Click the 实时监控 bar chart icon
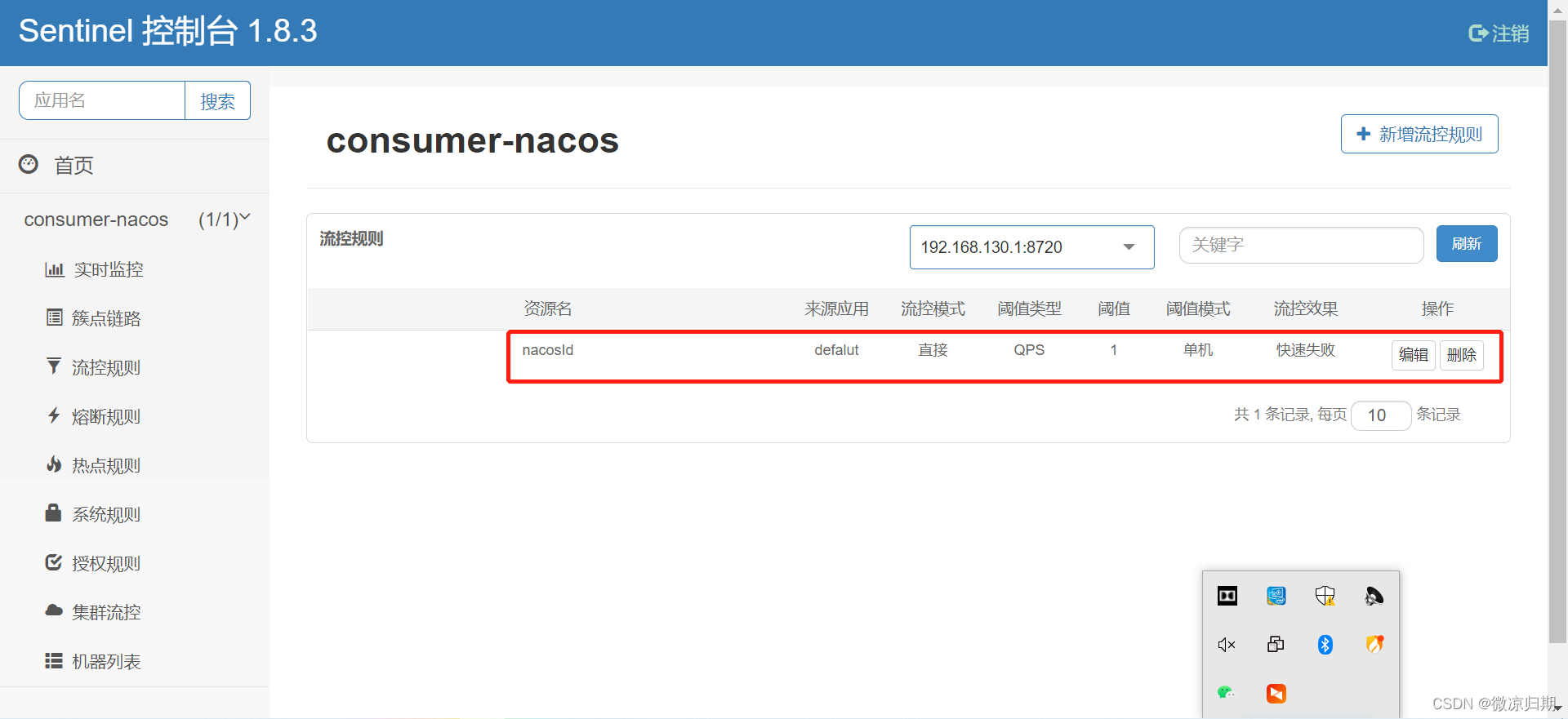 pyautogui.click(x=54, y=269)
